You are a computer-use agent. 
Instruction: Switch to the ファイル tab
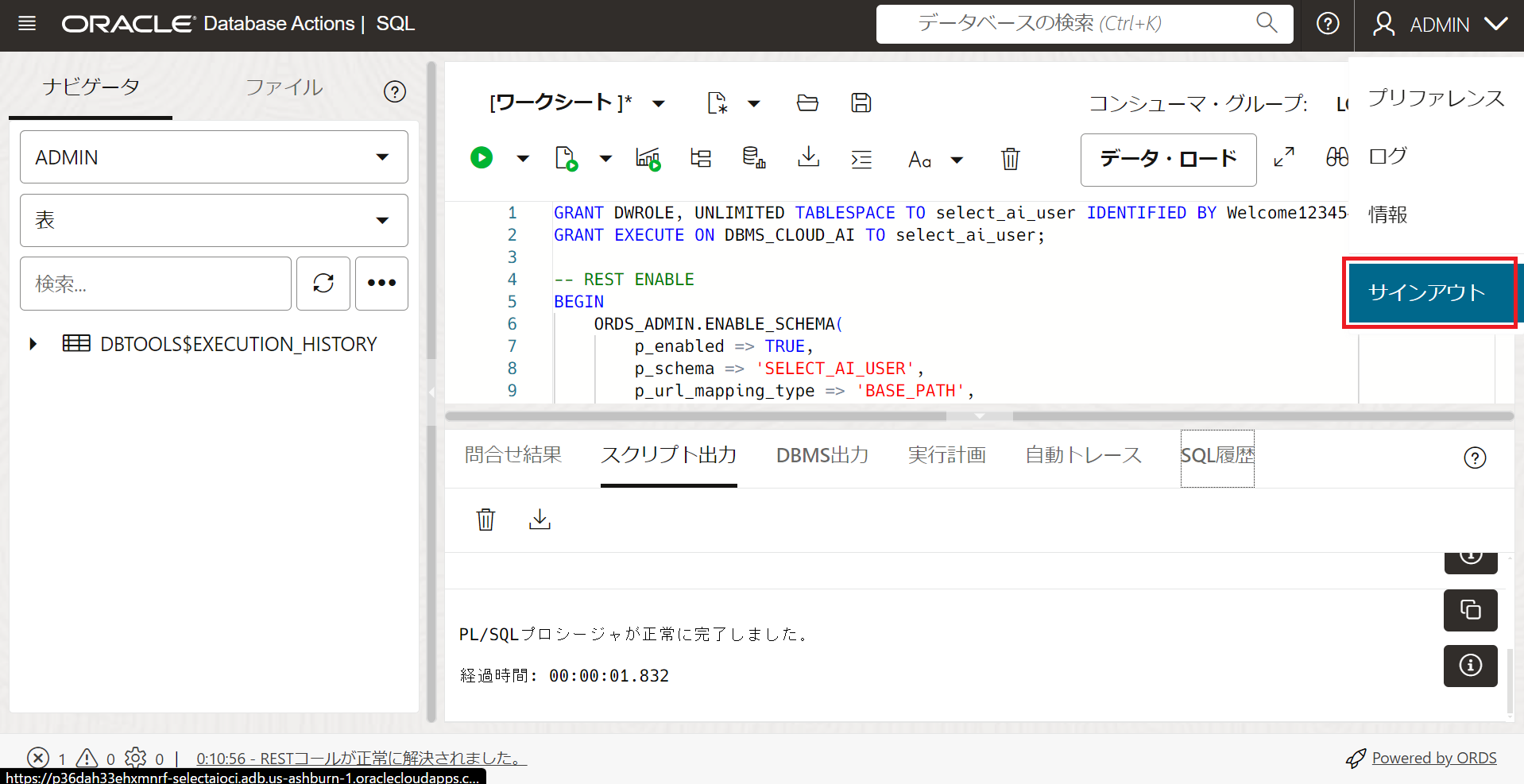[284, 87]
